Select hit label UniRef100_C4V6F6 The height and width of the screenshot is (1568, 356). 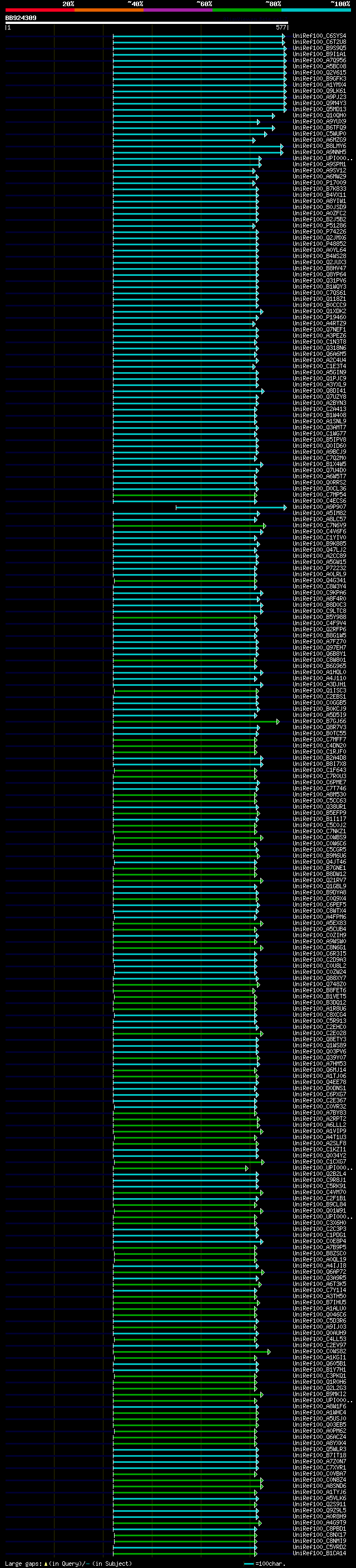pos(319,531)
